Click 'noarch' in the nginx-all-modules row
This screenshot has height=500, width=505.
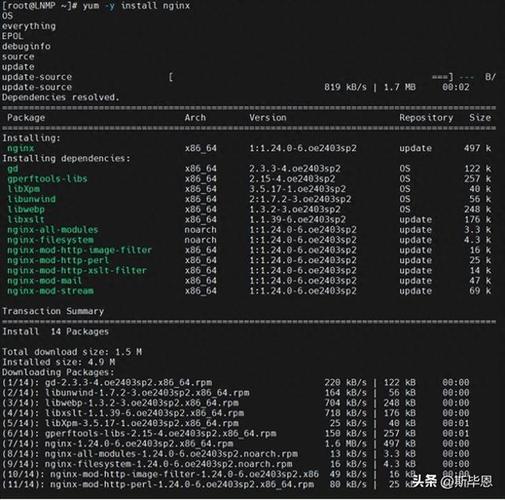point(200,230)
